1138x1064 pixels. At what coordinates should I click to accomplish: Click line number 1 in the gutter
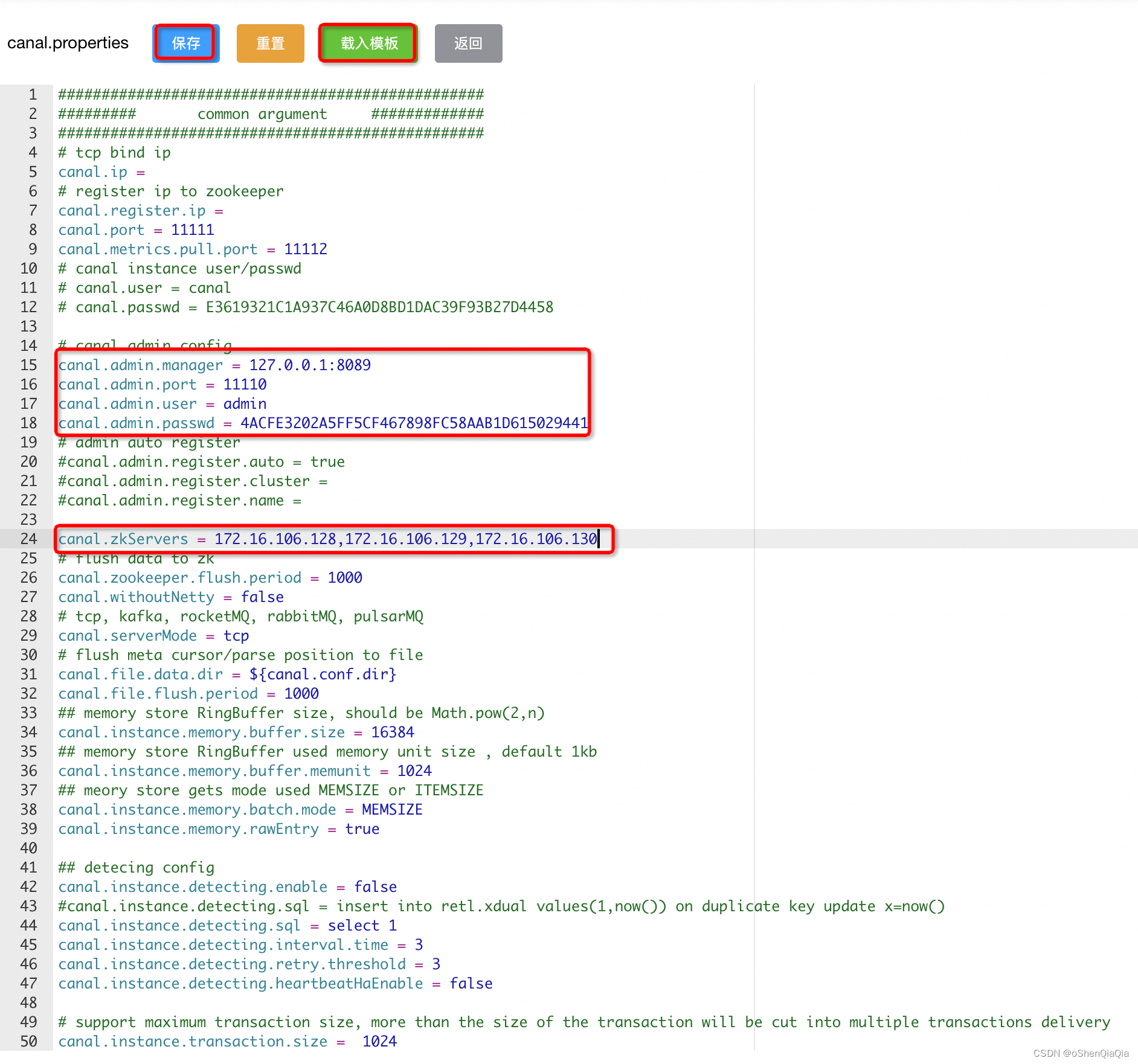[32, 94]
